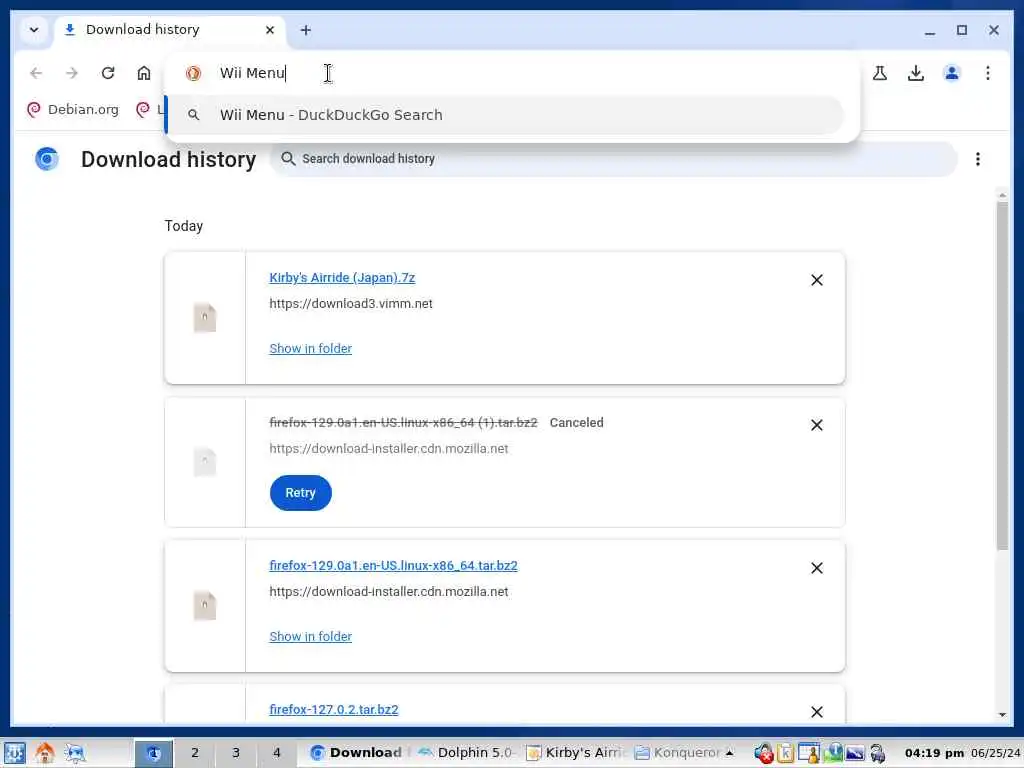Retry the canceled firefox-129.0a1 download
The width and height of the screenshot is (1024, 768).
[x=300, y=493]
